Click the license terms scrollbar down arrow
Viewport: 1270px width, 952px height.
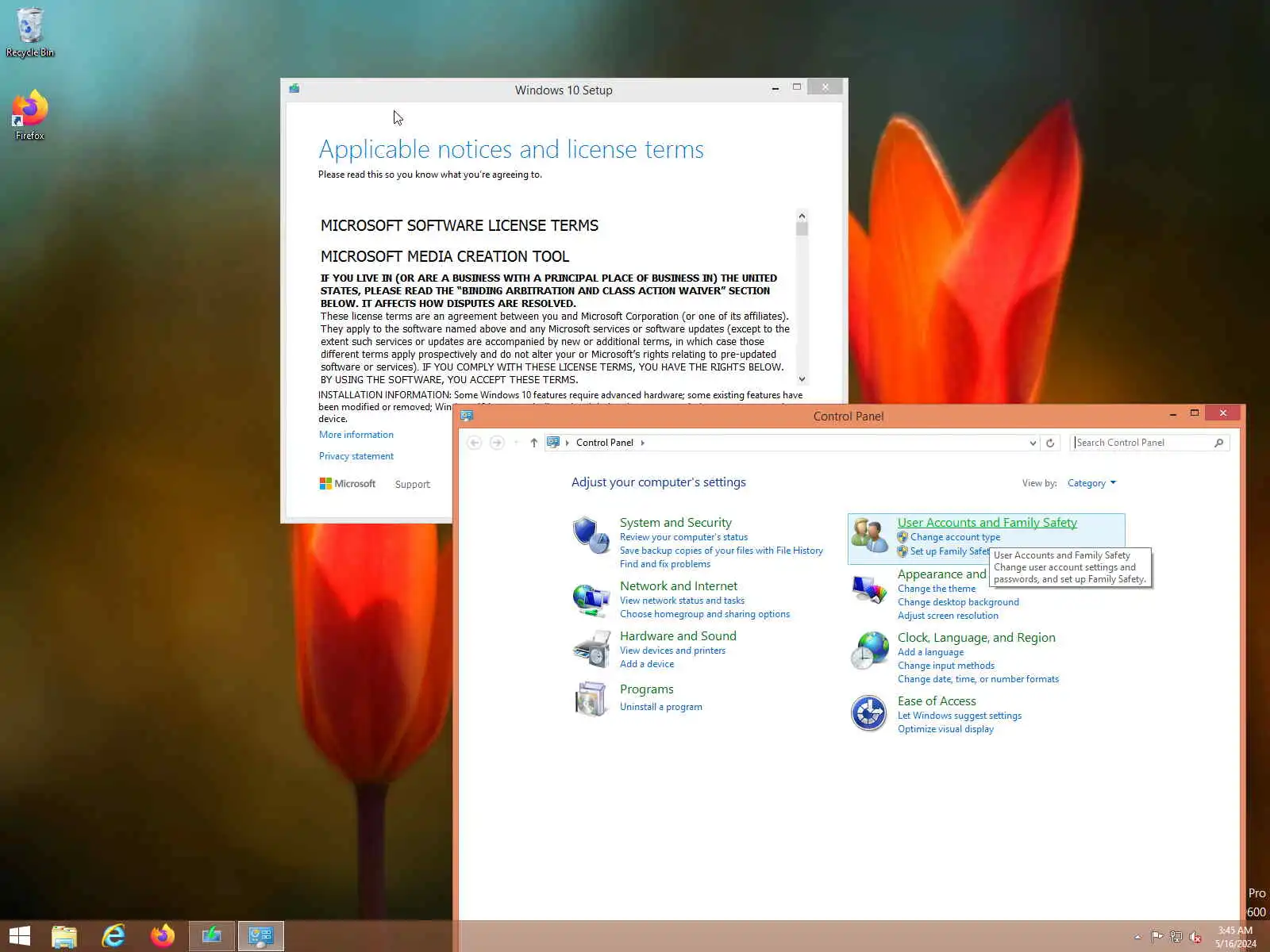pyautogui.click(x=802, y=379)
